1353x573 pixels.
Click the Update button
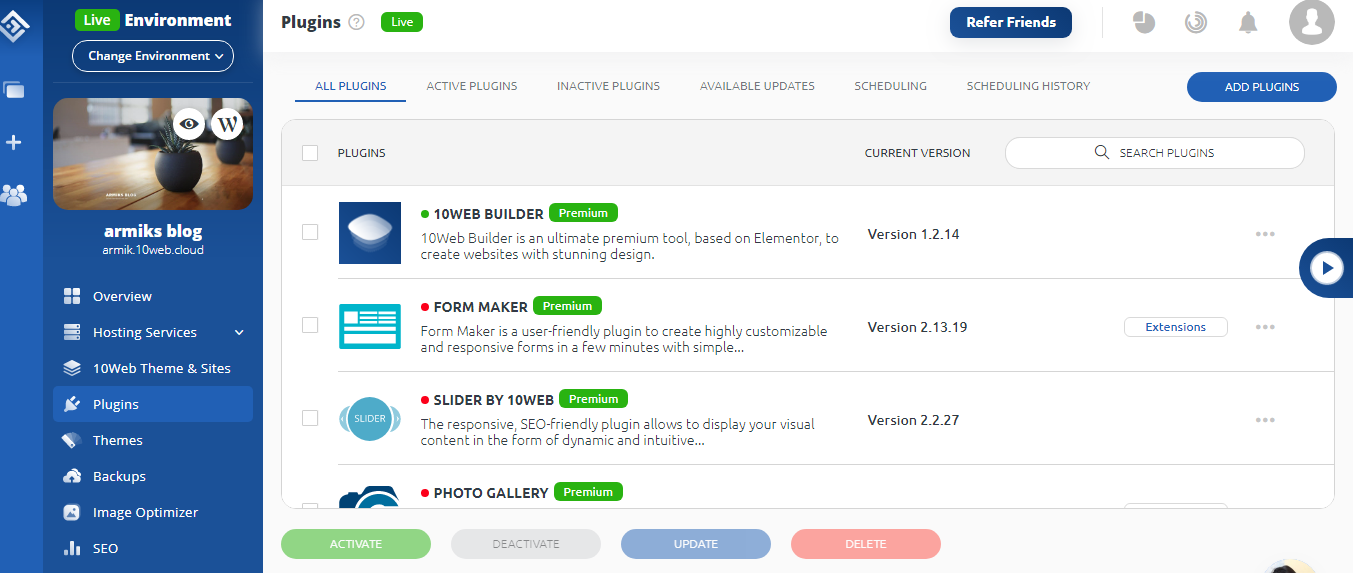pos(696,544)
